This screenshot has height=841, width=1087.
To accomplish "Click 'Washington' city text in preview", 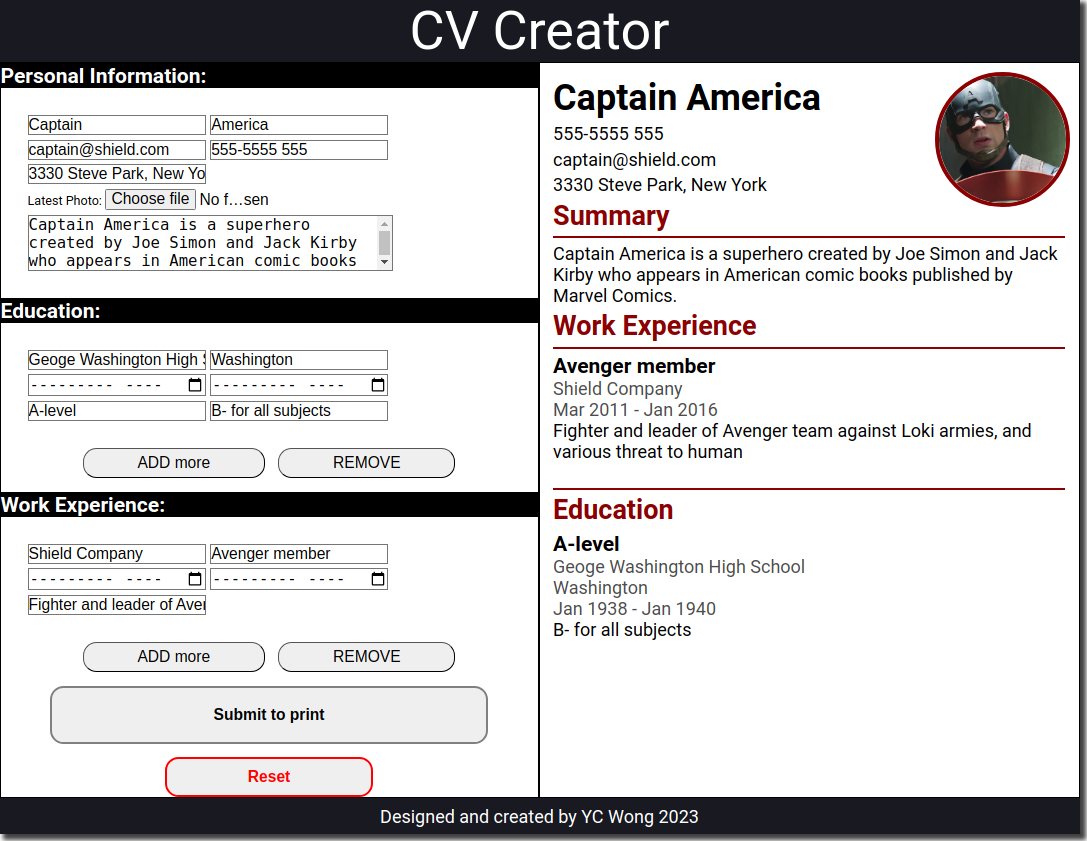I will click(x=600, y=588).
